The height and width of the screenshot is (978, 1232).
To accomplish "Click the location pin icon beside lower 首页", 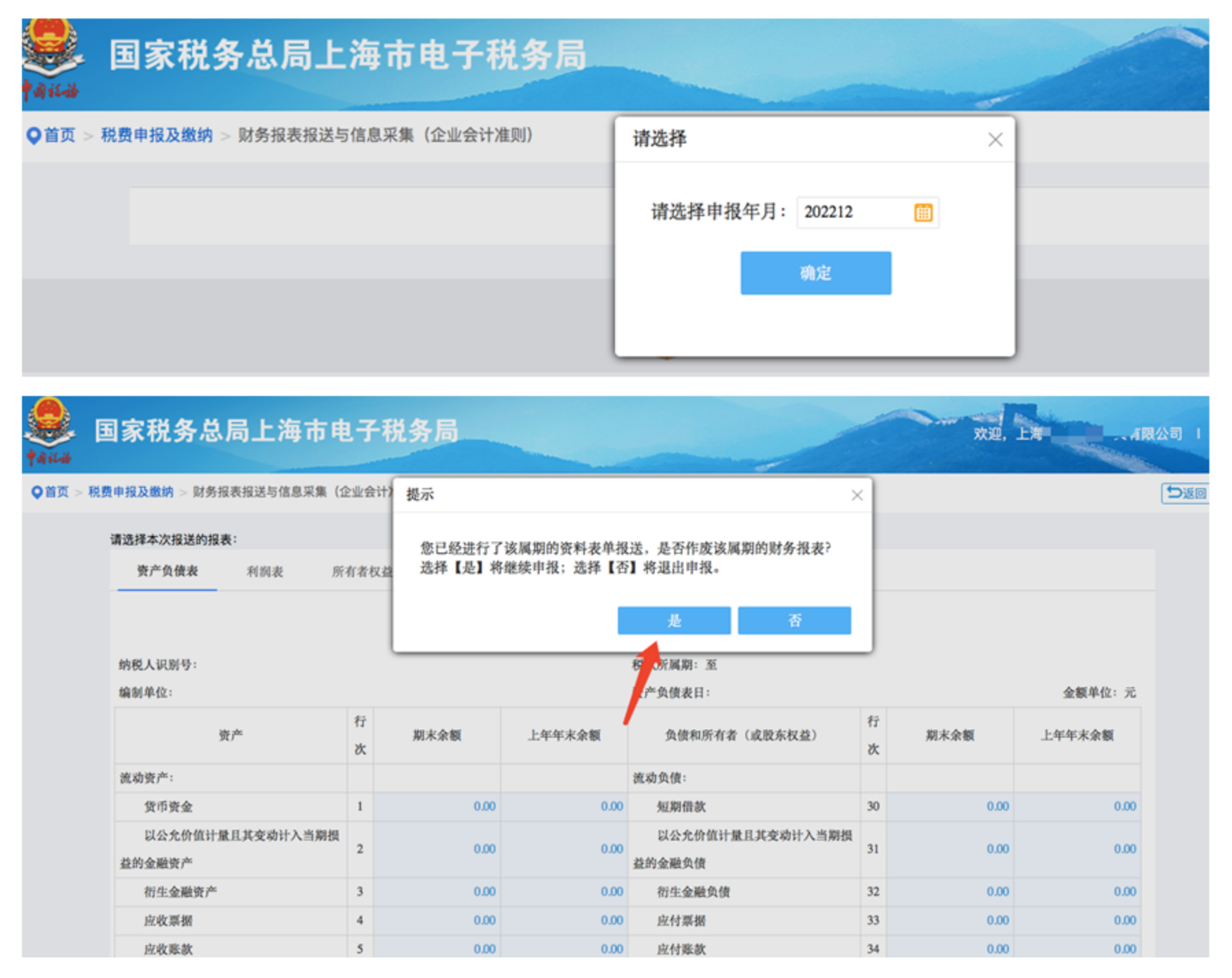I will [x=36, y=492].
